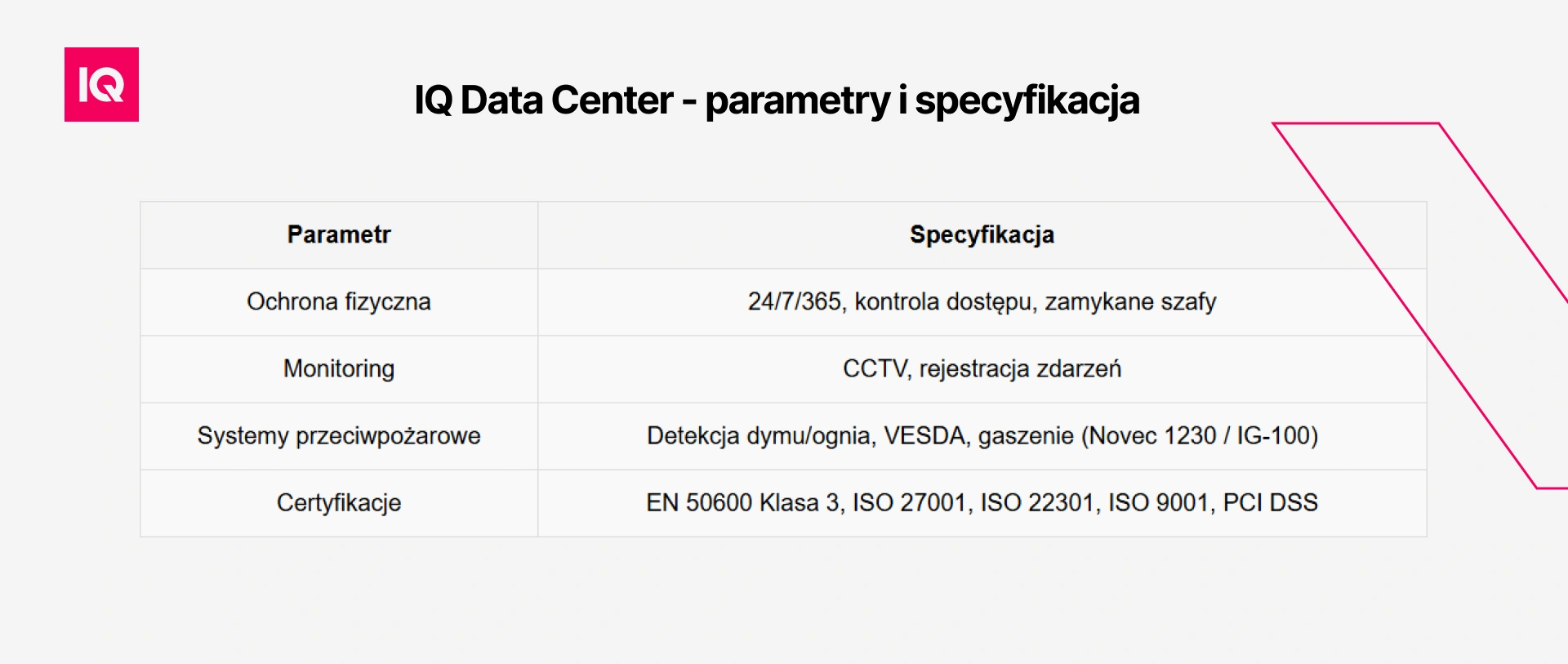
Task: Click the IQ Data Center slide title
Action: pos(776,100)
